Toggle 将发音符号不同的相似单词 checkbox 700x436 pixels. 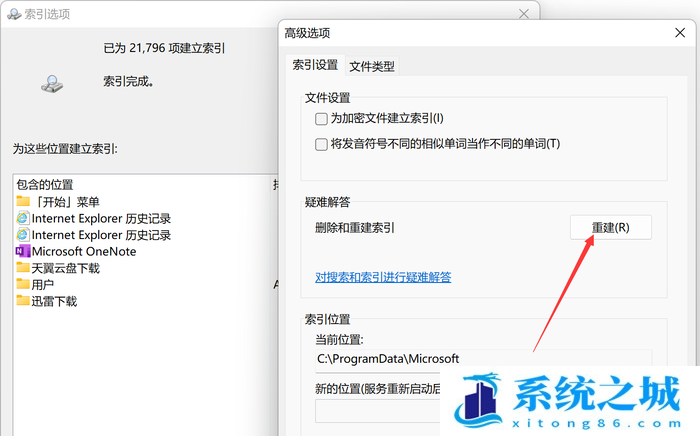click(x=321, y=145)
